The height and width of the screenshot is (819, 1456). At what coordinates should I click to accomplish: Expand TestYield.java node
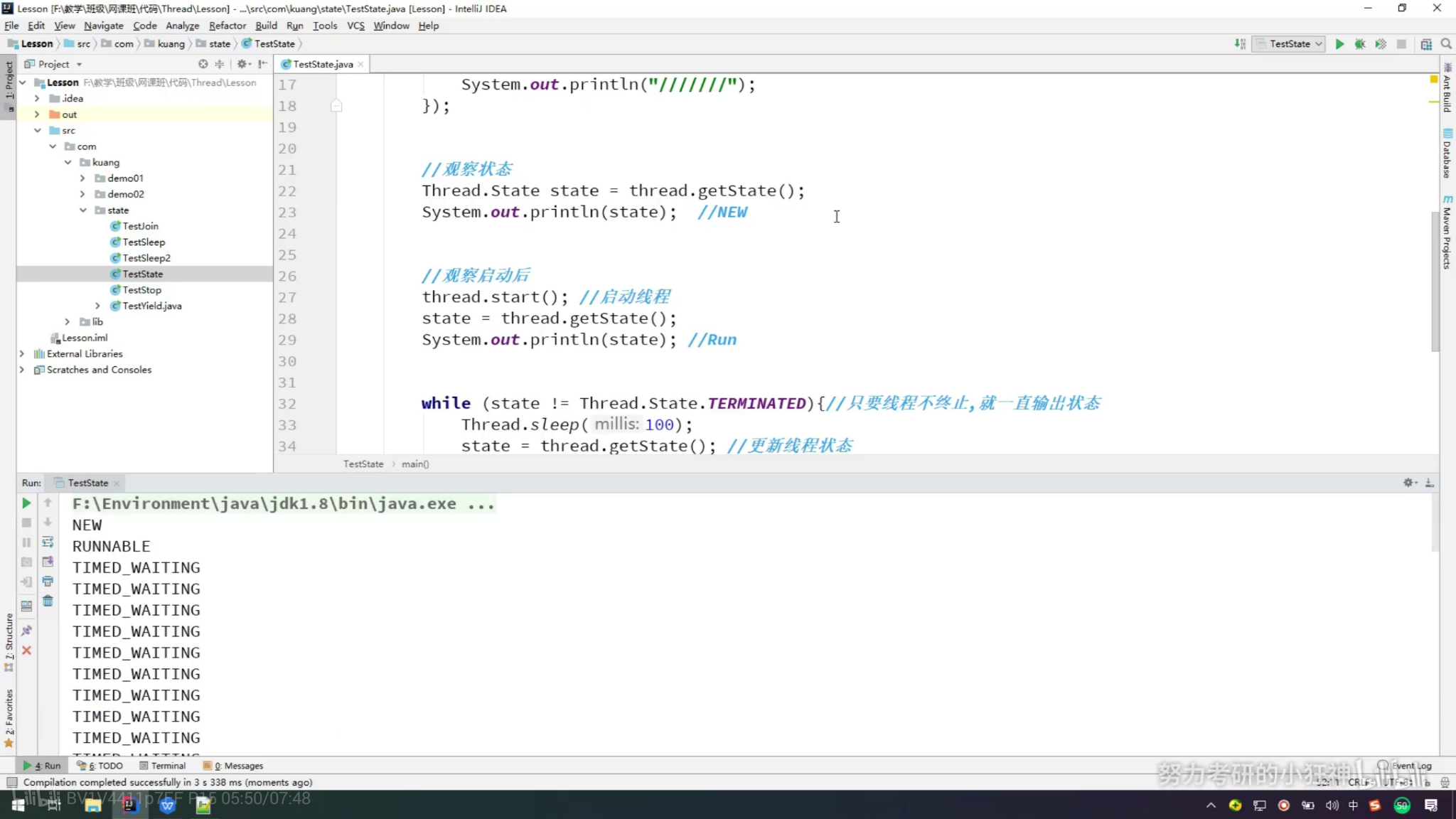(97, 306)
